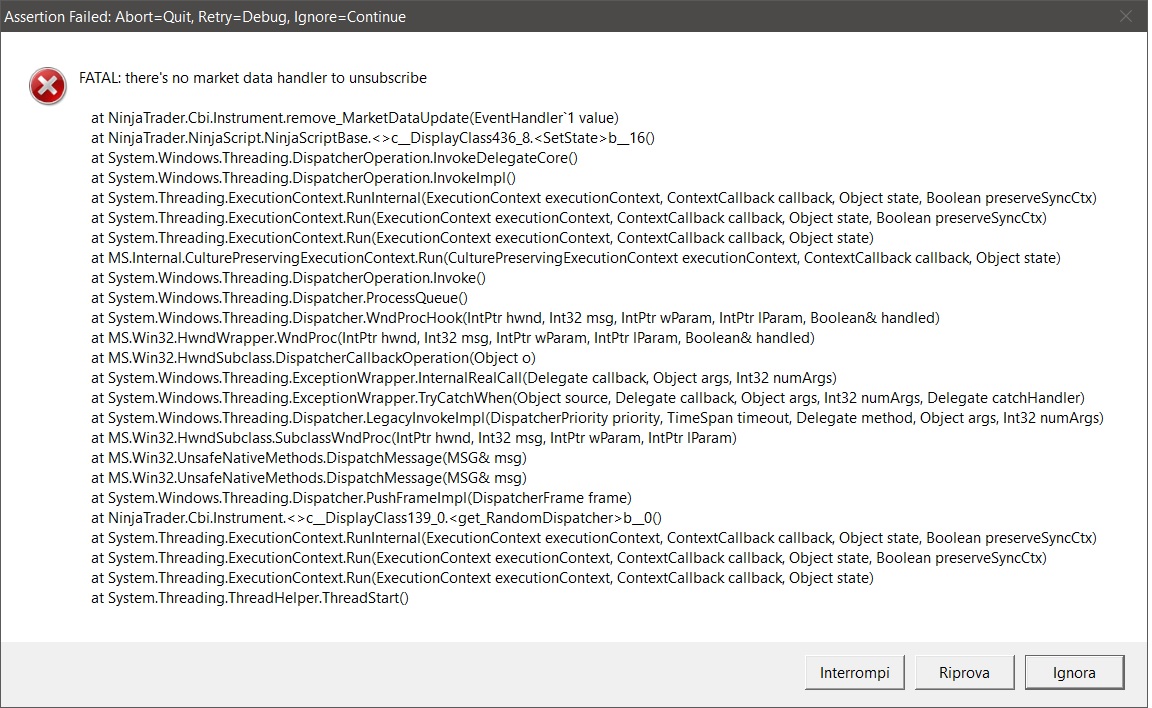Click the Dispatcher.LegacyInvokeImpl line
1152x708 pixels.
[x=597, y=418]
